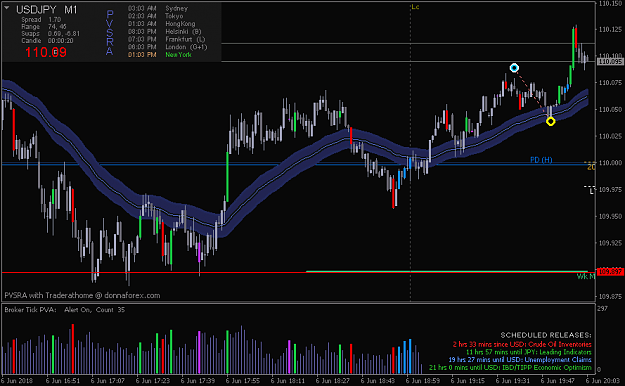The height and width of the screenshot is (386, 625).
Task: Click the red 109.897 price tag
Action: tap(610, 272)
